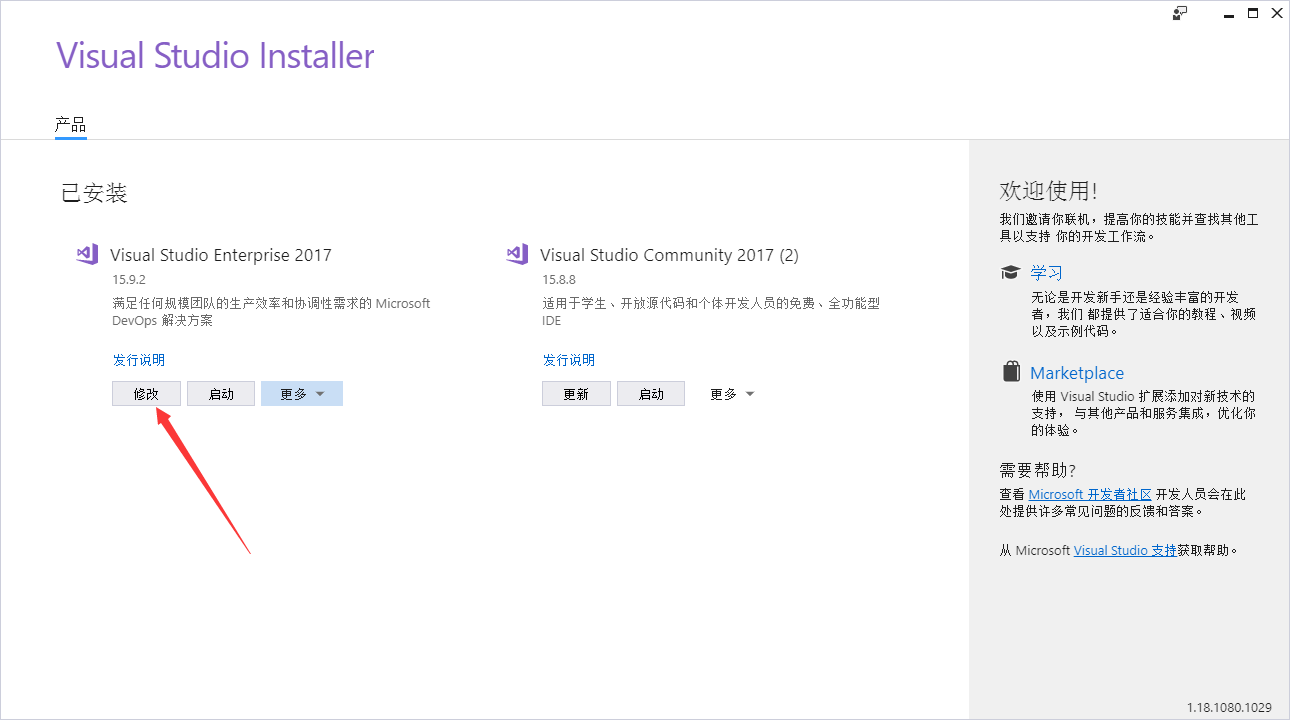Open the Microsoft 开发者社区 link

point(1090,494)
